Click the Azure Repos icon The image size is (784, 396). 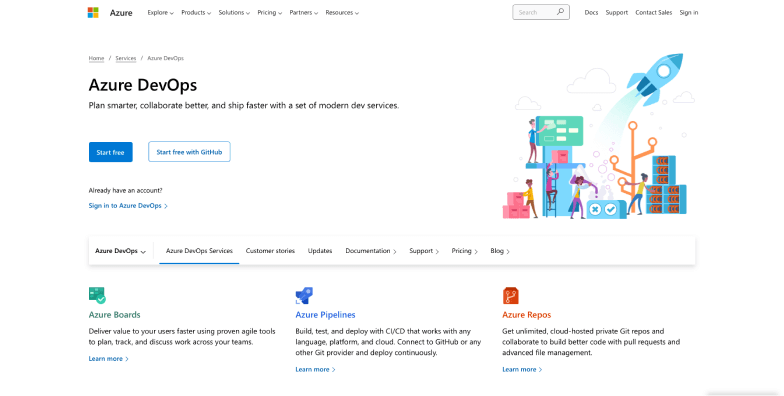click(x=510, y=296)
